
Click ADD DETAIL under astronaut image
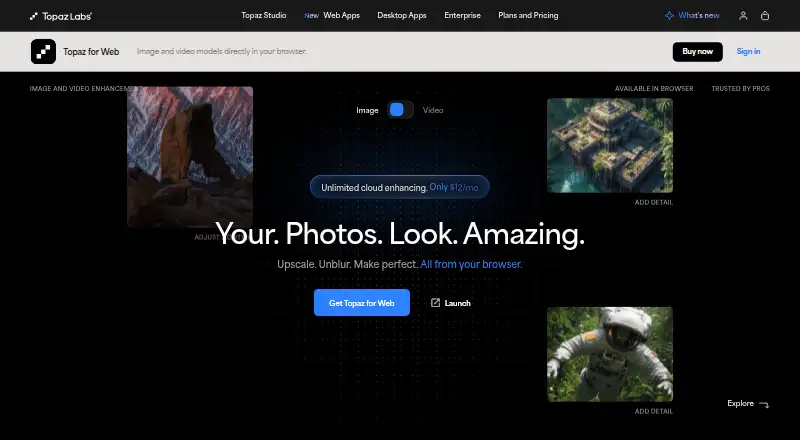[x=654, y=411]
